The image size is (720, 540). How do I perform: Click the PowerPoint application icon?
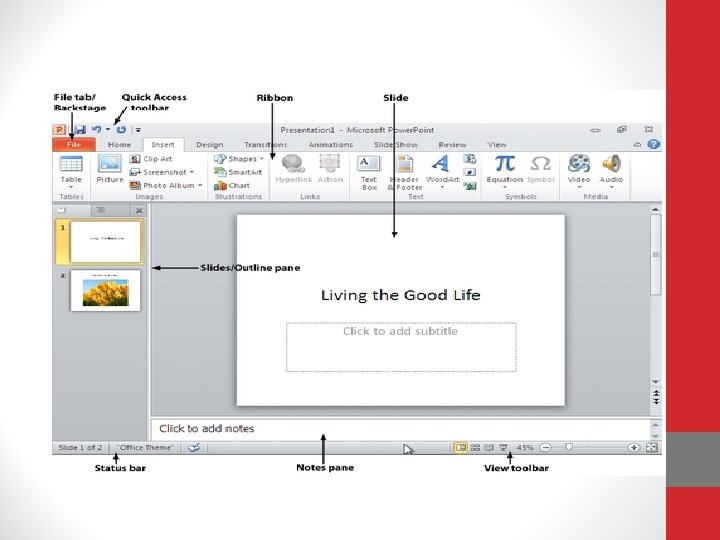59,129
